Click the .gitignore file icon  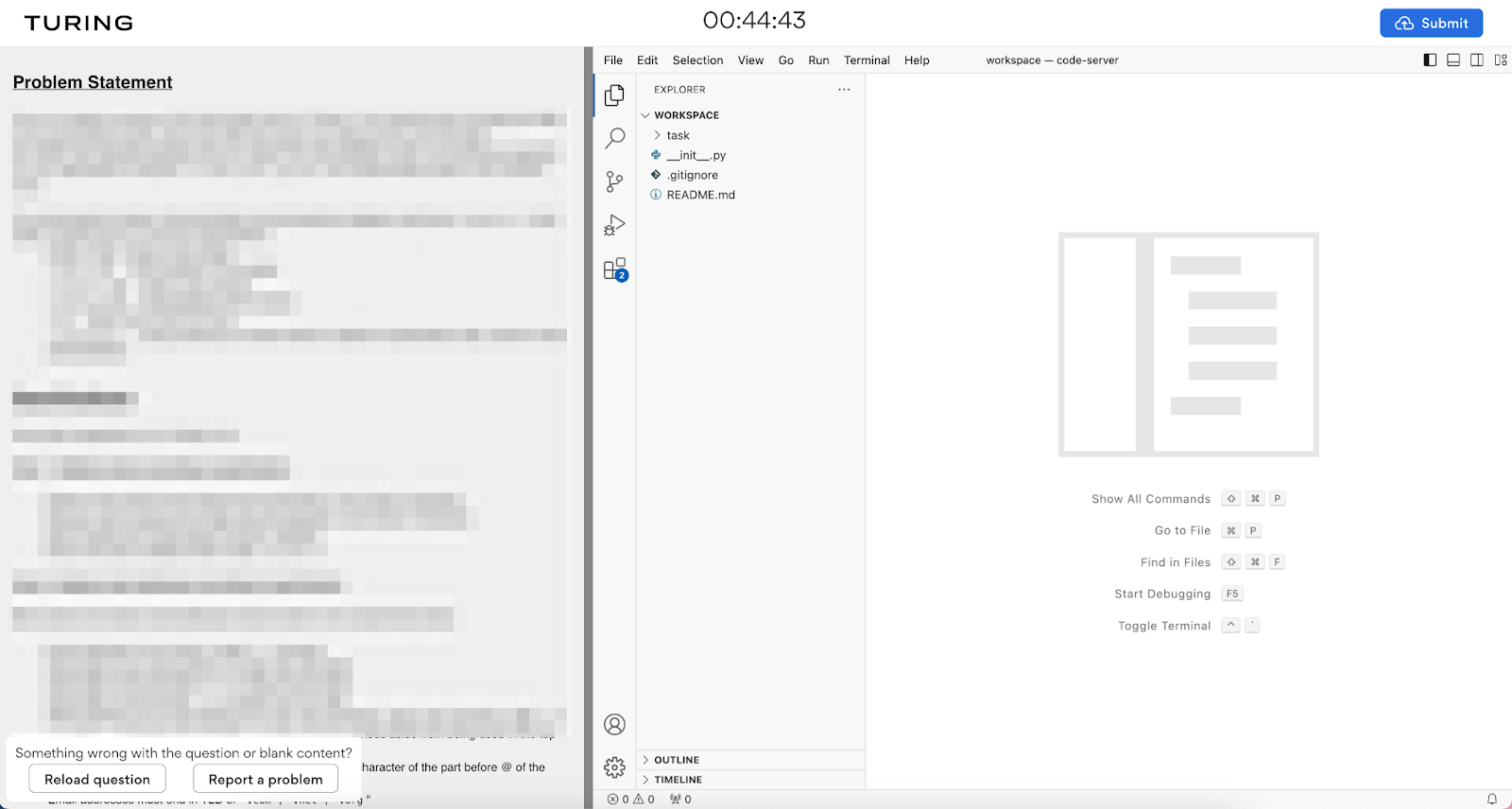point(656,175)
